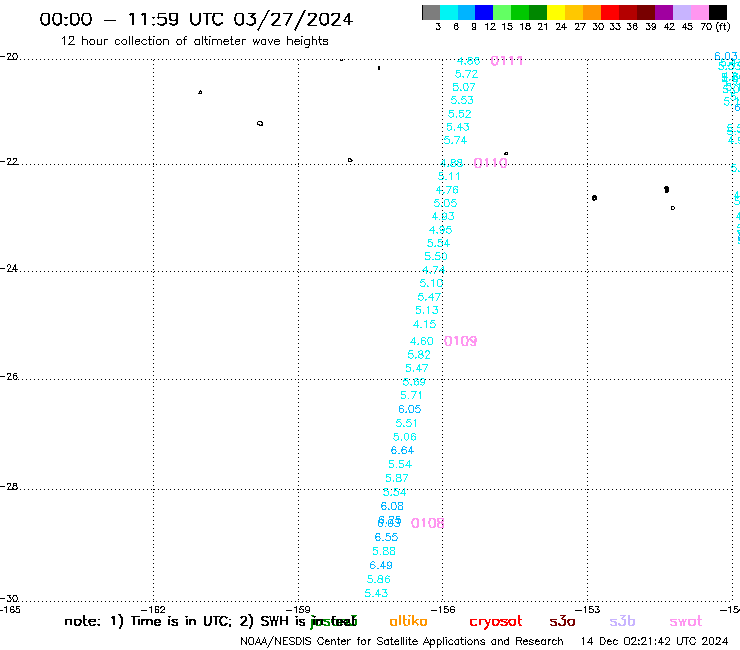Click the pink 0109 time label
740x650 pixels.
click(461, 341)
